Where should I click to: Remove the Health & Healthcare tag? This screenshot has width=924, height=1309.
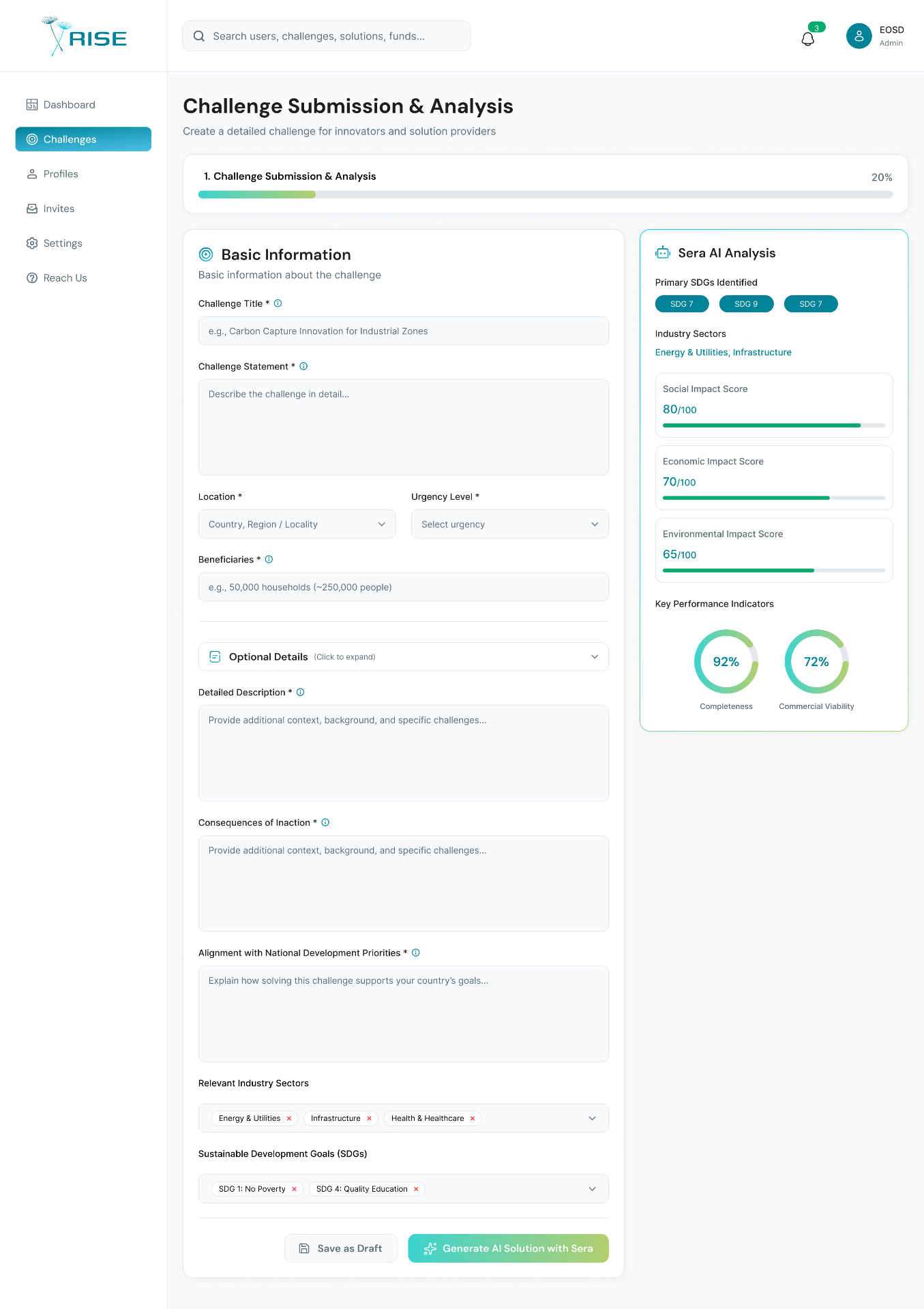pyautogui.click(x=473, y=1118)
